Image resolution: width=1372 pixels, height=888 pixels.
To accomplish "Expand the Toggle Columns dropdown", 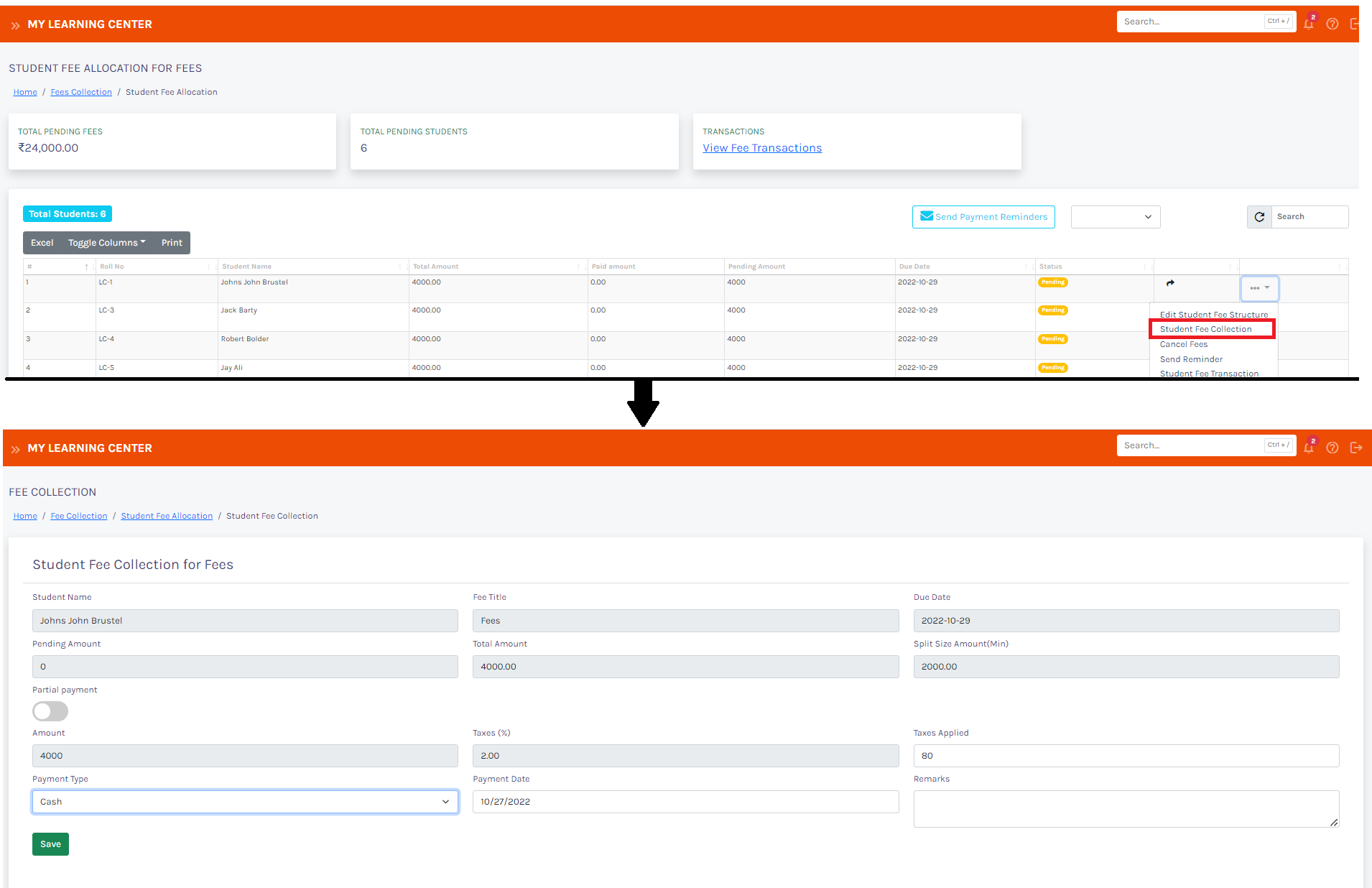I will 106,243.
